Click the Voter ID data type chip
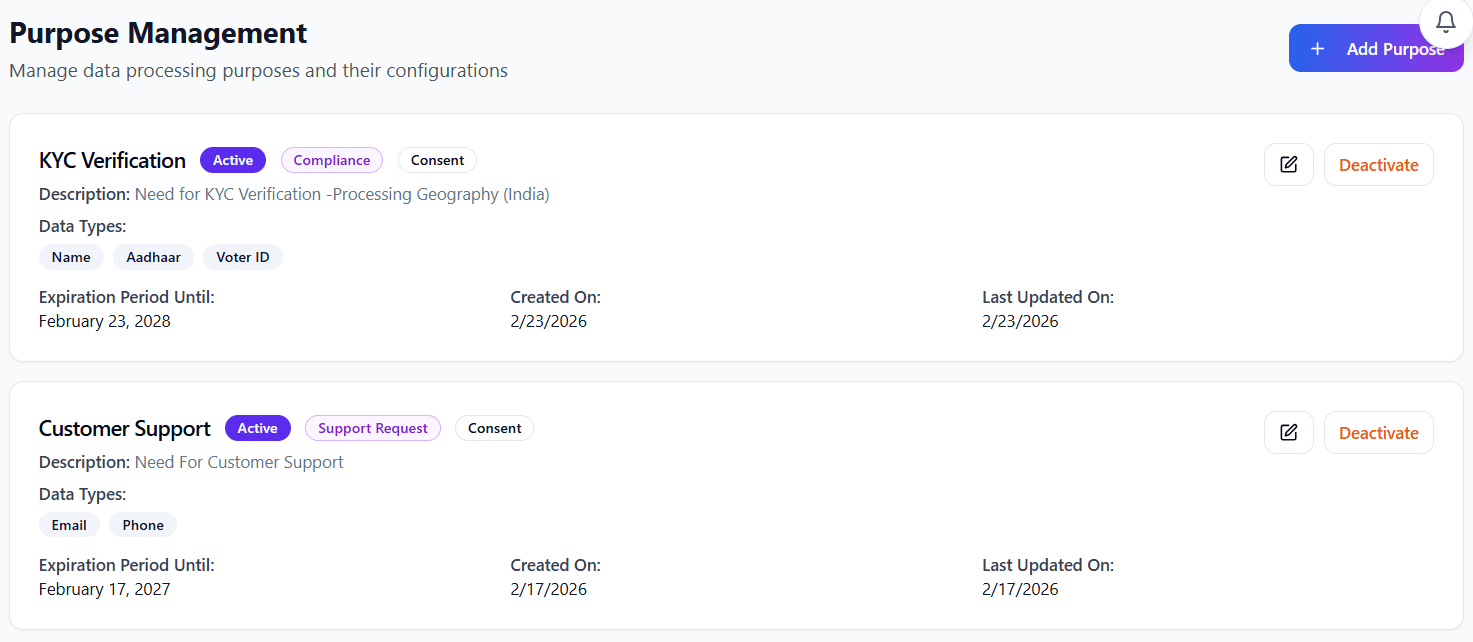The image size is (1473, 642). pyautogui.click(x=243, y=257)
